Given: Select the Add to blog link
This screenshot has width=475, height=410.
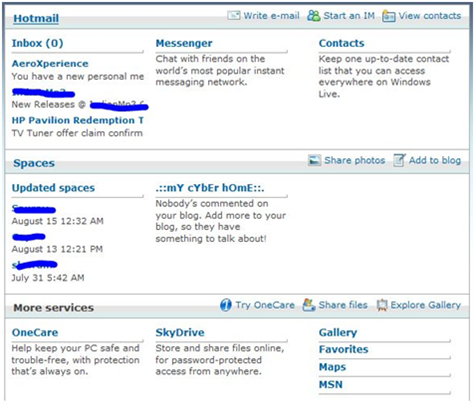Looking at the screenshot, I should [435, 160].
